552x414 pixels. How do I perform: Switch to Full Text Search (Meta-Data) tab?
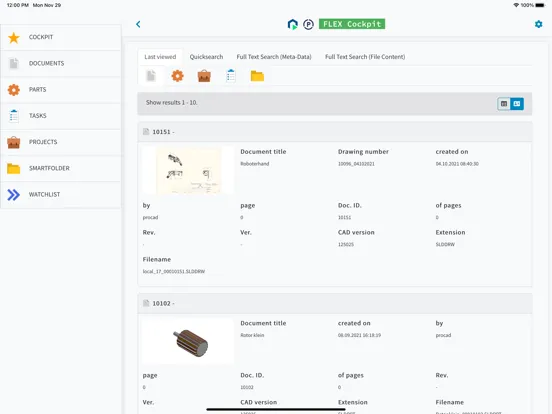[x=274, y=57]
